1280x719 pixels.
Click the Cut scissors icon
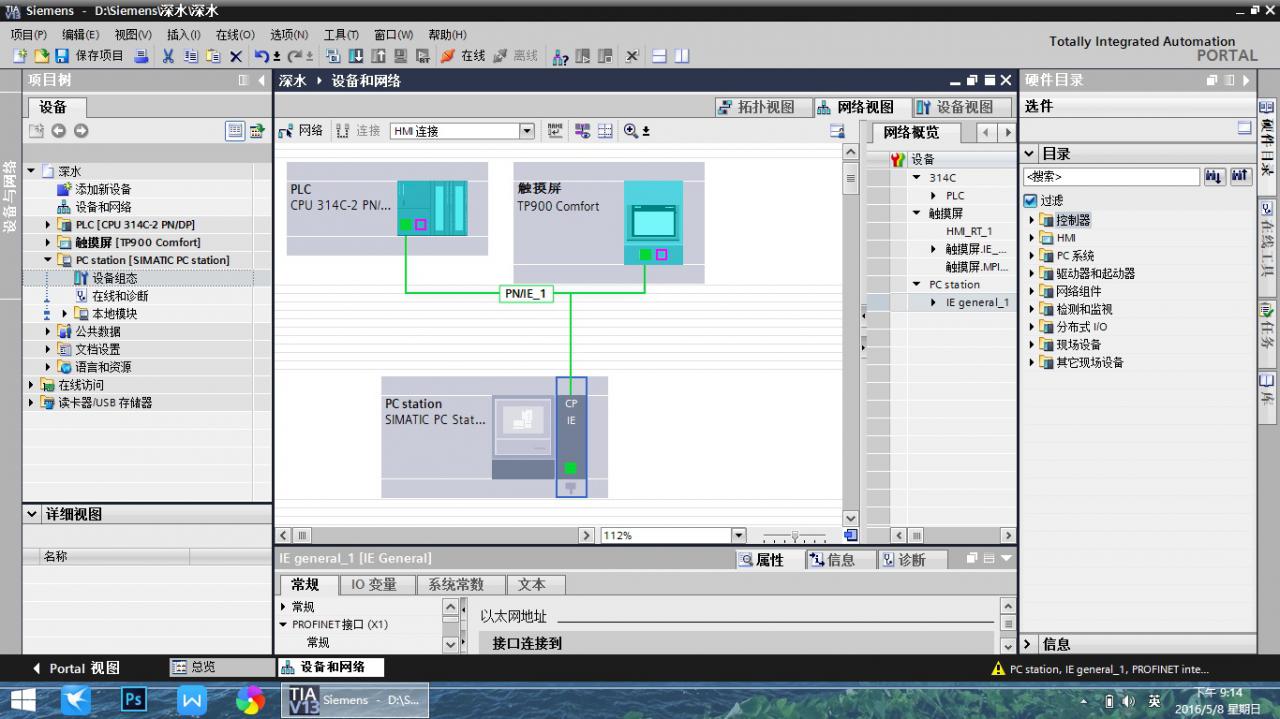(x=168, y=56)
